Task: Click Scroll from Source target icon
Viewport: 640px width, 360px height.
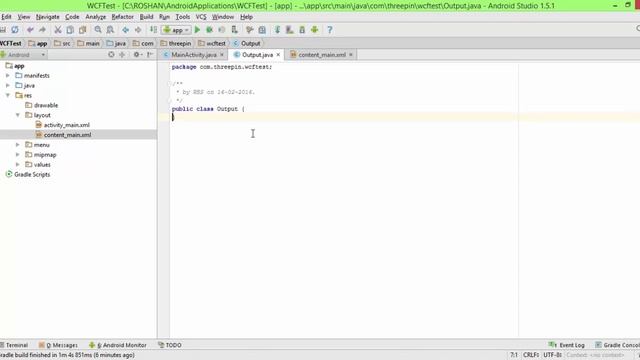Action: click(111, 55)
